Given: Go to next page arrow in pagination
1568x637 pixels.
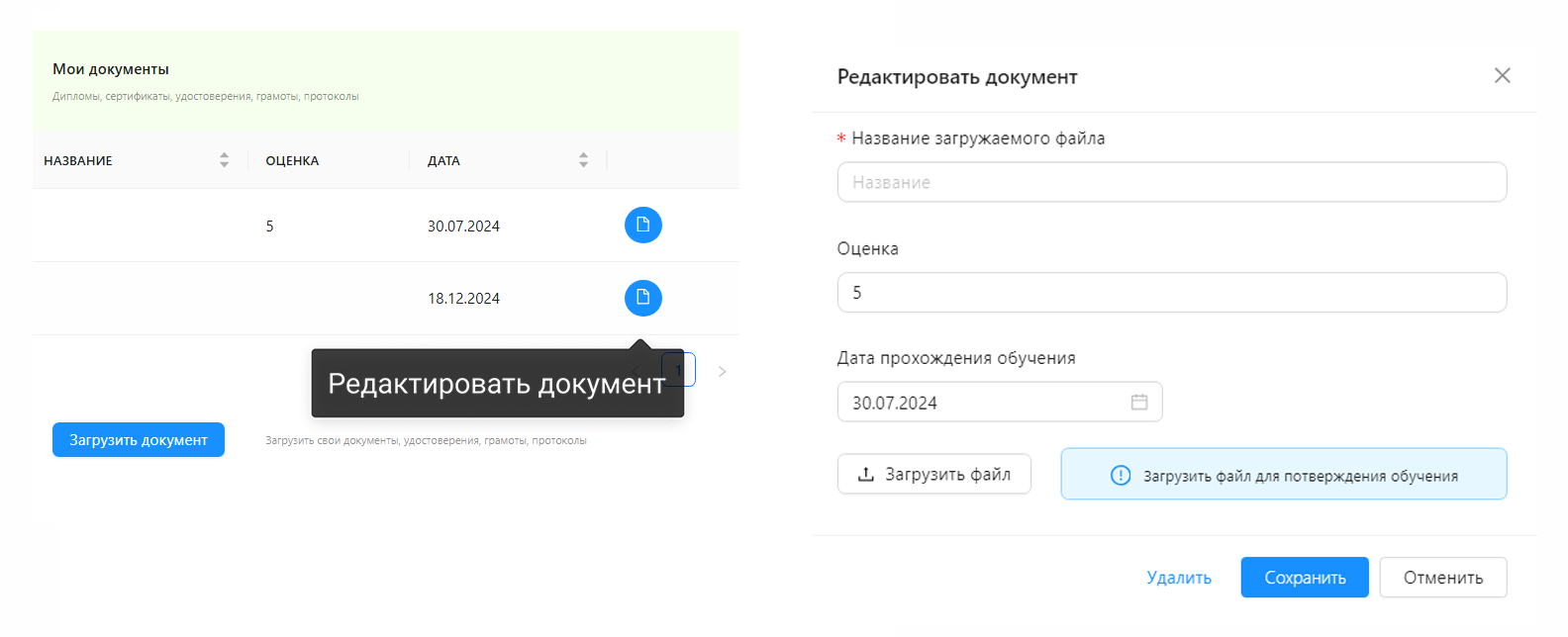Looking at the screenshot, I should [x=723, y=371].
